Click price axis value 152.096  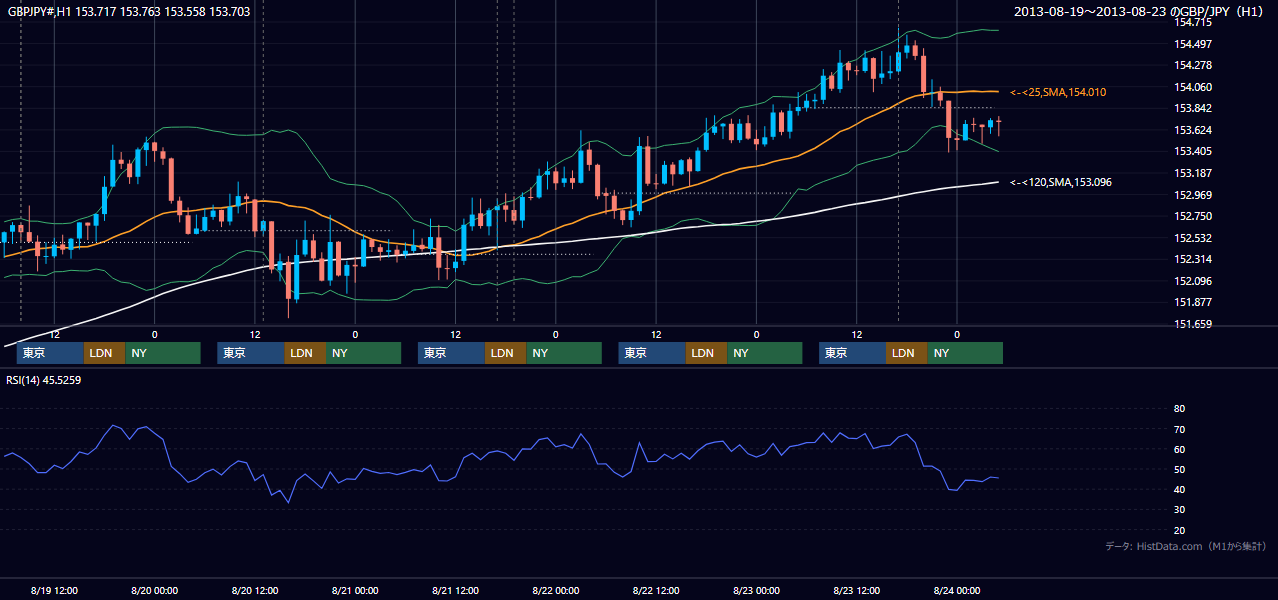tap(1194, 281)
